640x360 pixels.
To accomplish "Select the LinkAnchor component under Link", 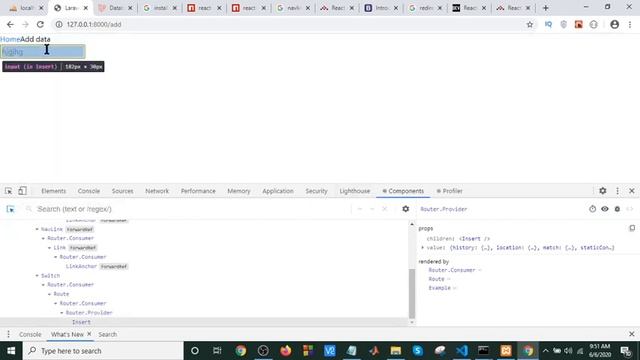I will click(x=81, y=266).
